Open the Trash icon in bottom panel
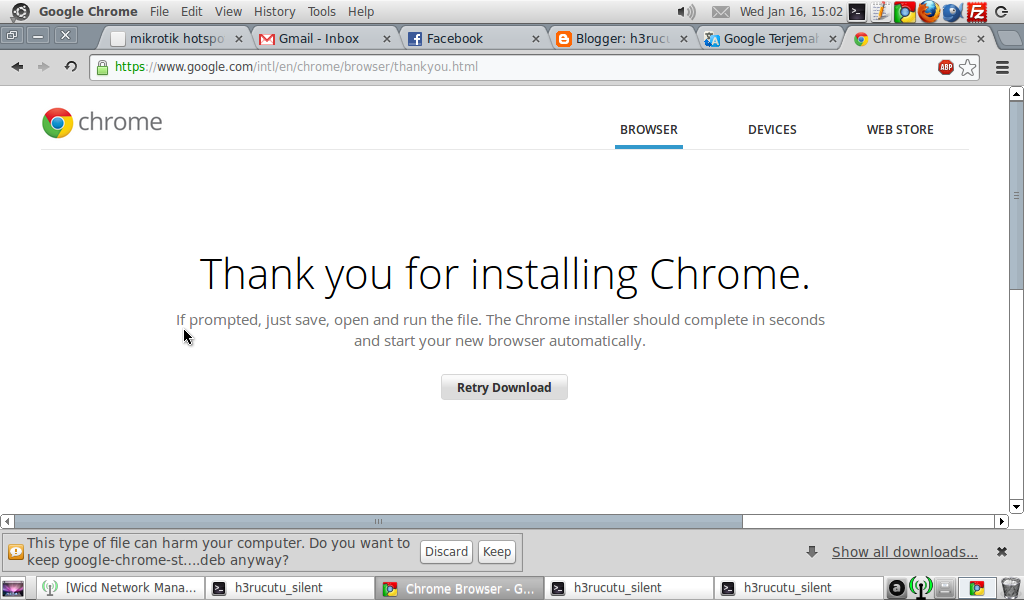The height and width of the screenshot is (600, 1024). (x=1010, y=588)
